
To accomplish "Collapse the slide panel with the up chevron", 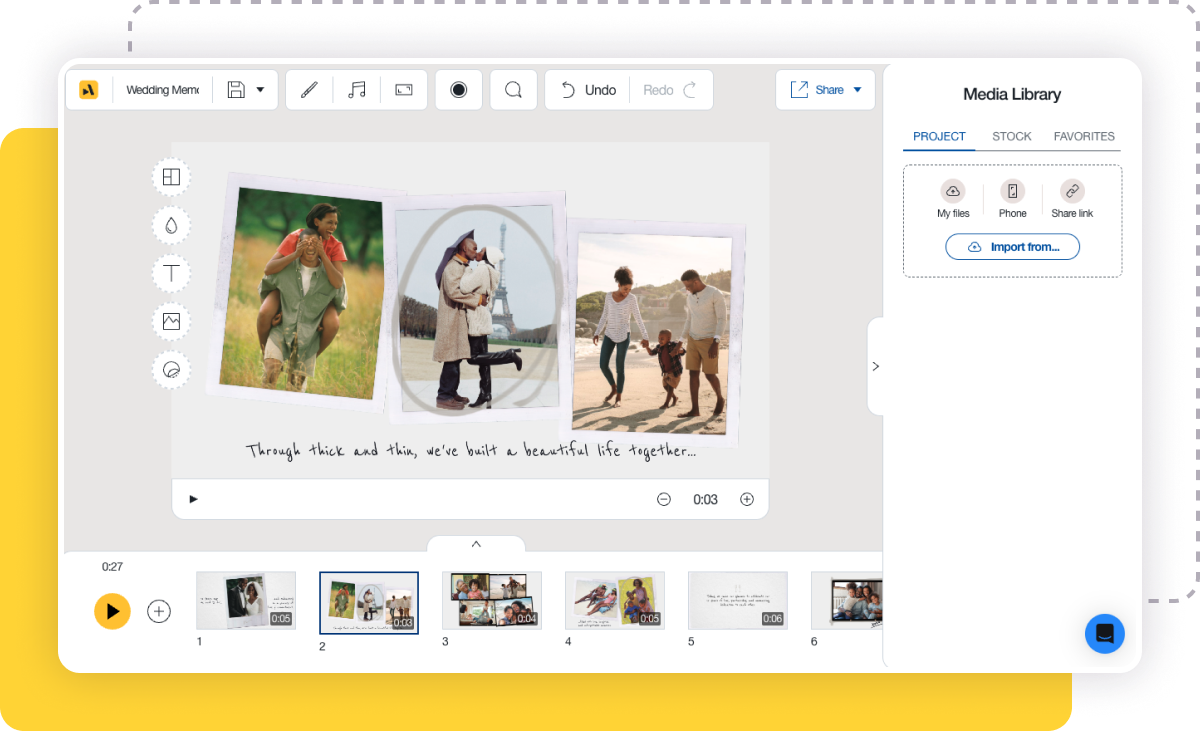I will (x=477, y=546).
